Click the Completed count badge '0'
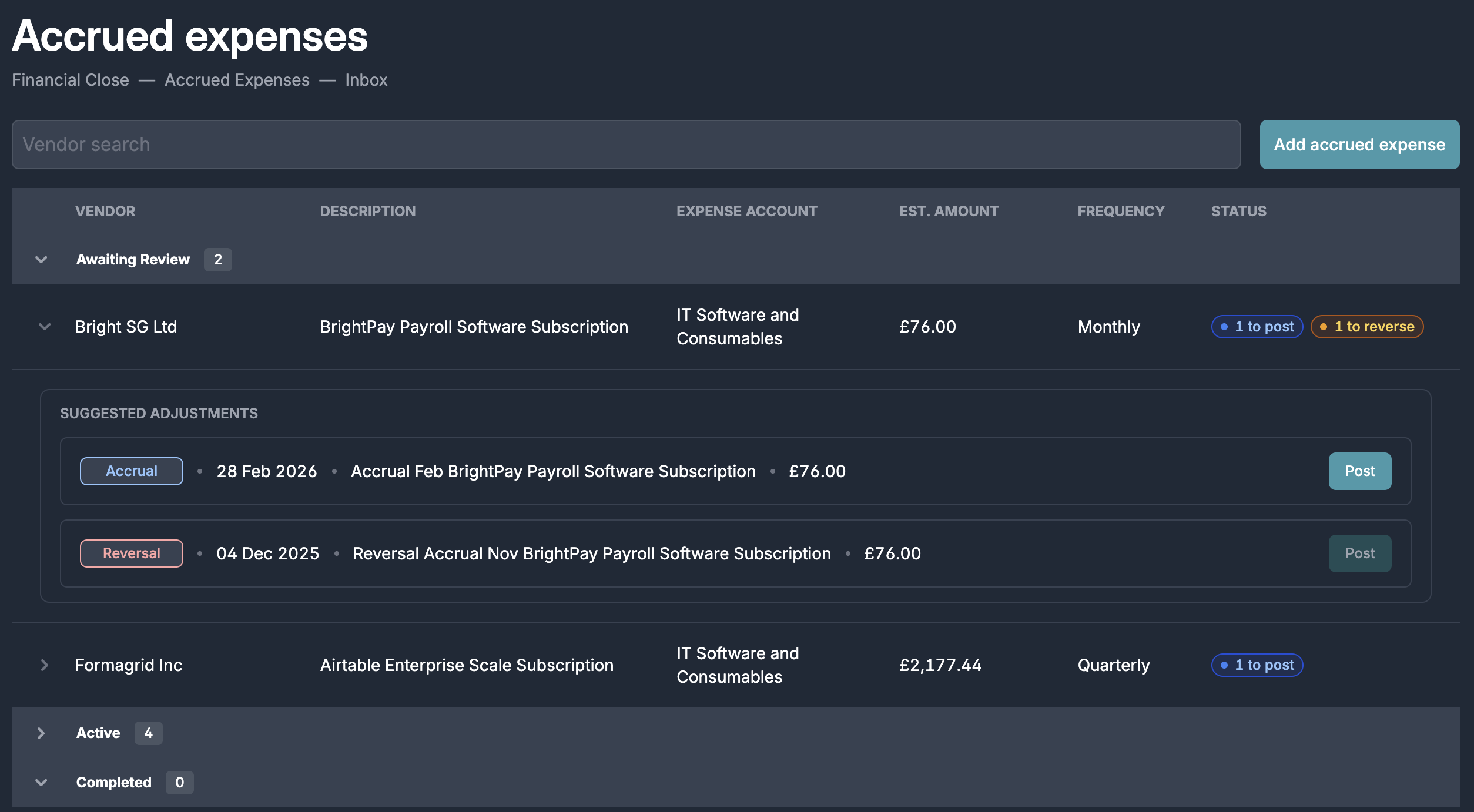 tap(180, 782)
